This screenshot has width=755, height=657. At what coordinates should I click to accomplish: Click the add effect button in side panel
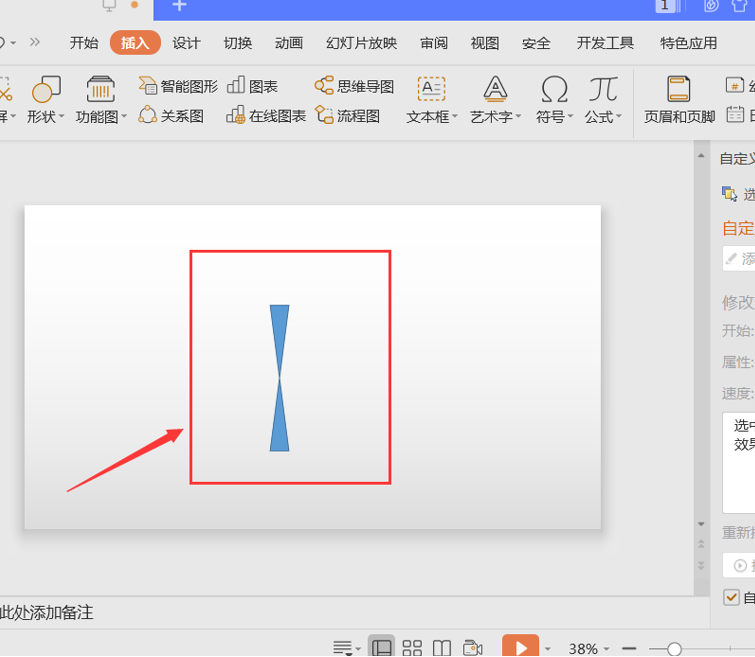point(739,258)
